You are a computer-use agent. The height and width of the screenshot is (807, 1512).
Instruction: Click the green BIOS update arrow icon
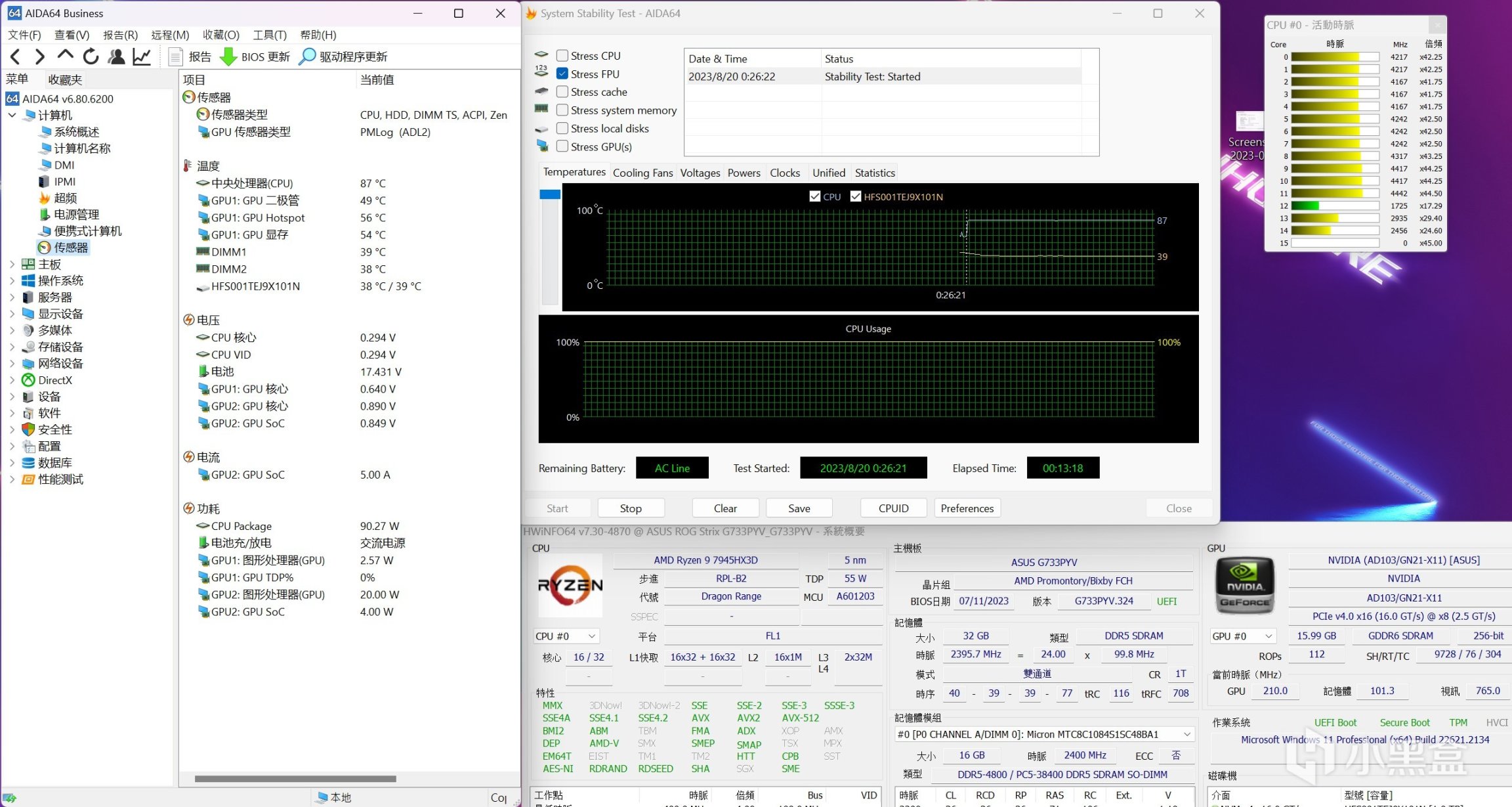228,57
